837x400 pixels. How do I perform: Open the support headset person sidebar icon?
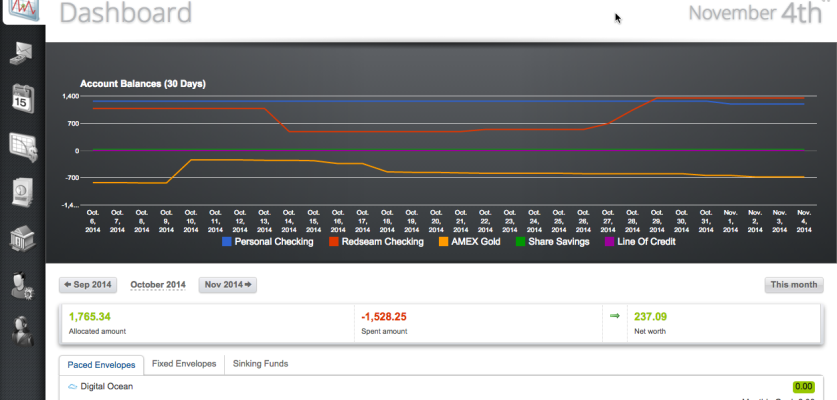(22, 331)
